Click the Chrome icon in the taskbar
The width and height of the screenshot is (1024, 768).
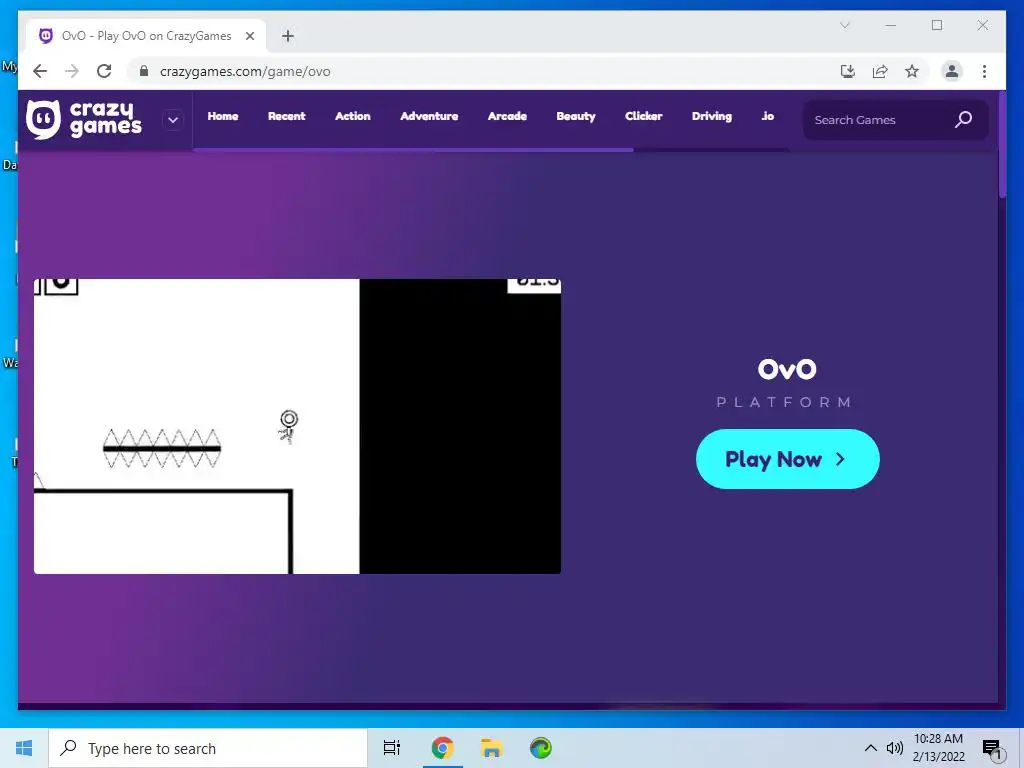click(443, 748)
